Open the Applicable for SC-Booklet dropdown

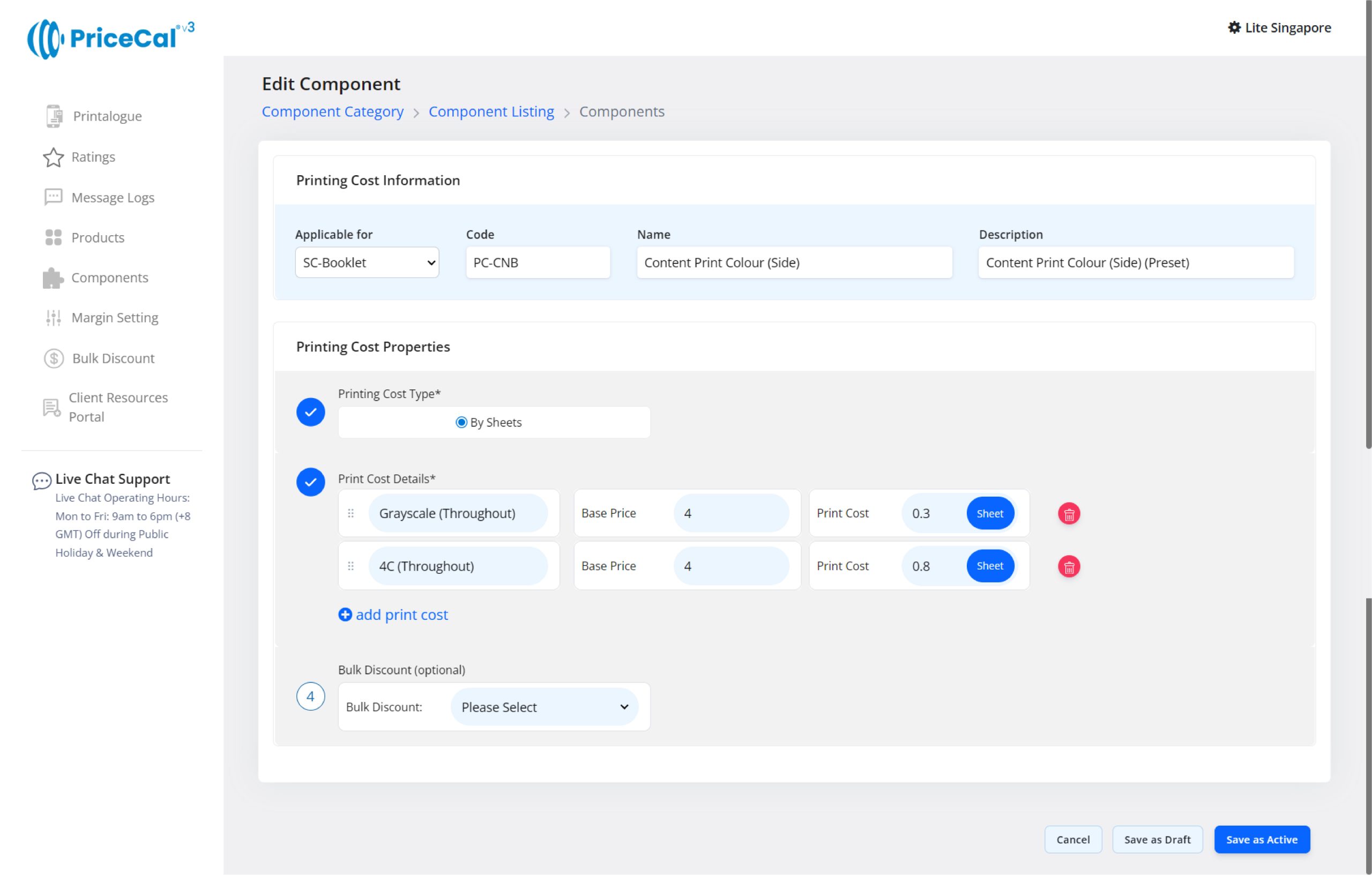coord(367,263)
